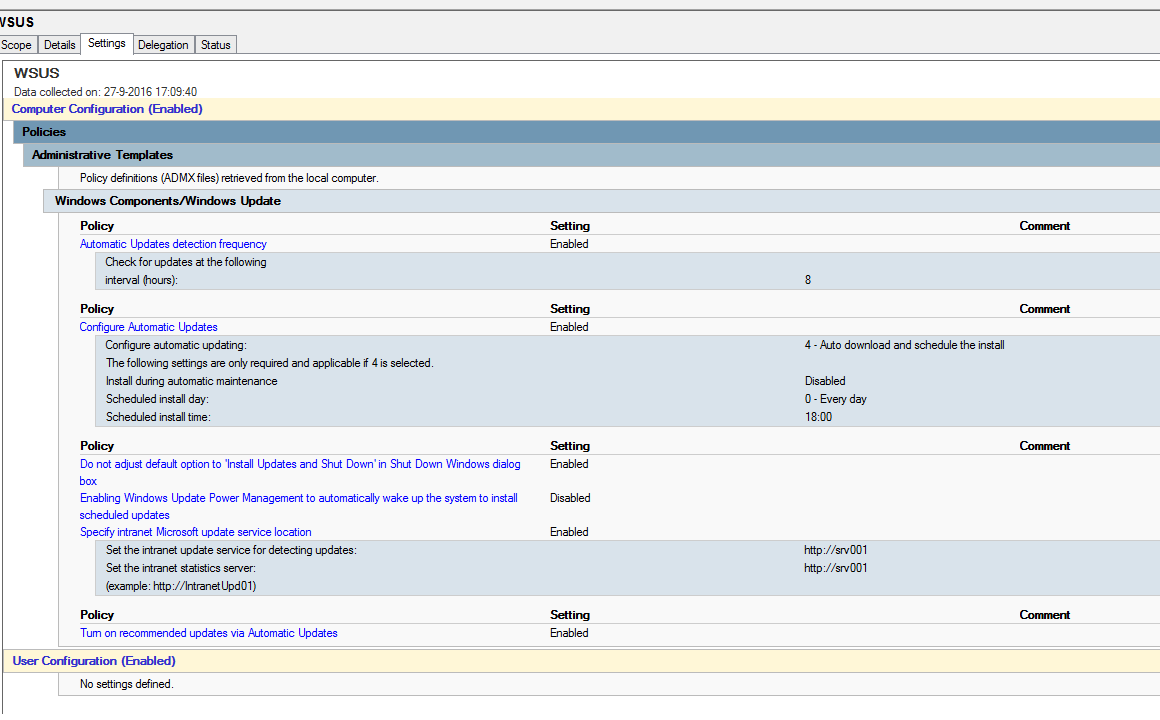Switch to the Scope tab

(16, 45)
